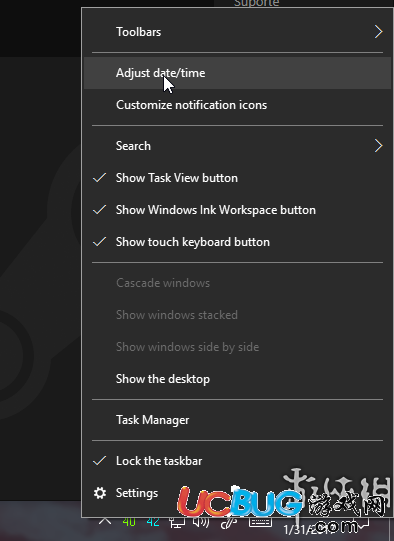
Task: Open the touch keyboard tray icon
Action: pos(260,522)
